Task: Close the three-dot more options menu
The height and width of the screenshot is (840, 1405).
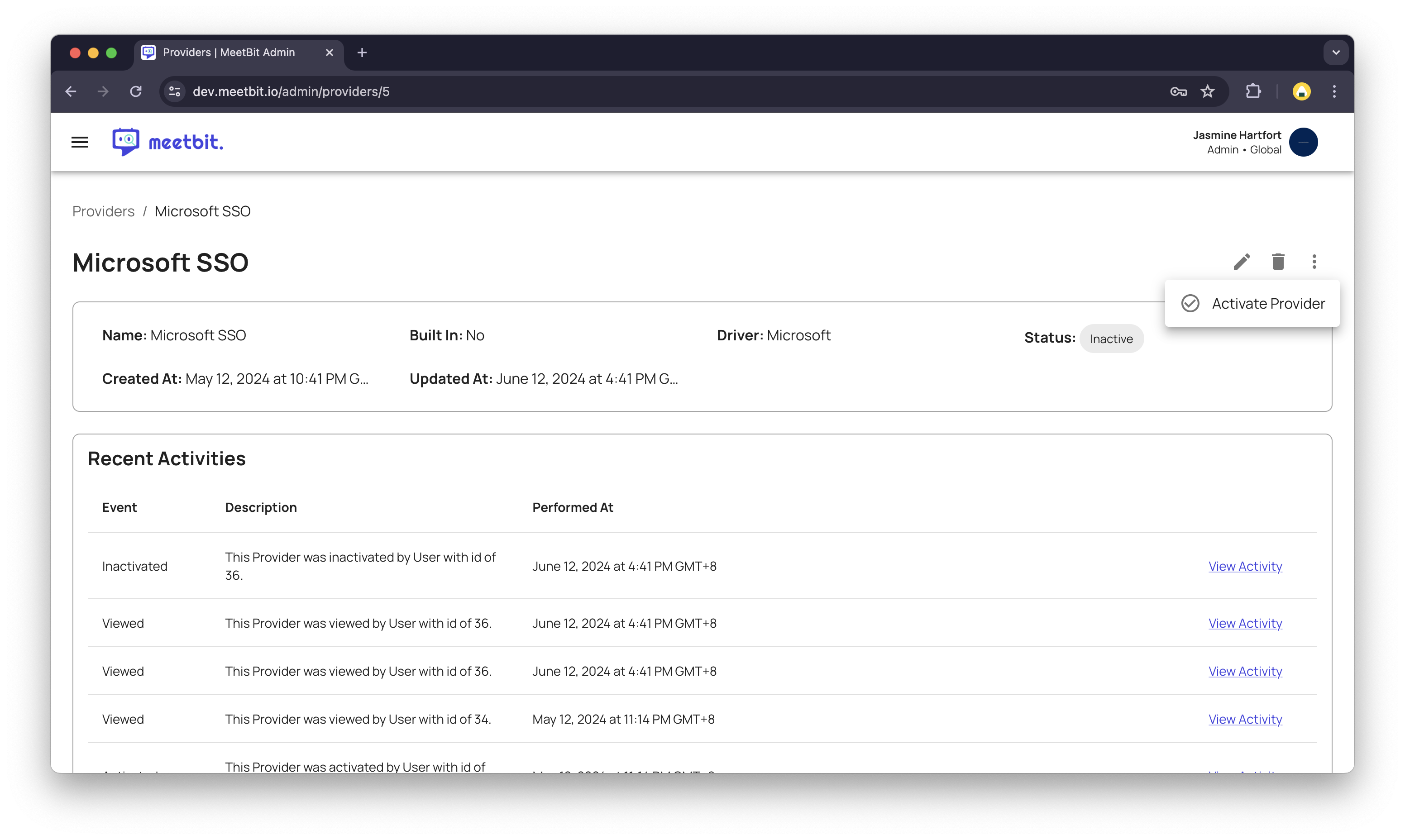Action: click(x=1314, y=262)
